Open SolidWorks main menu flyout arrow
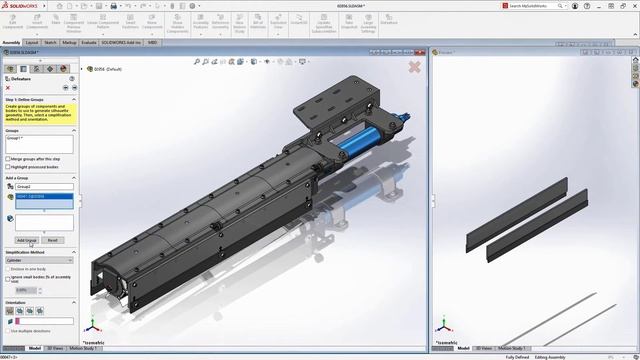This screenshot has width=640, height=360. (x=44, y=6)
